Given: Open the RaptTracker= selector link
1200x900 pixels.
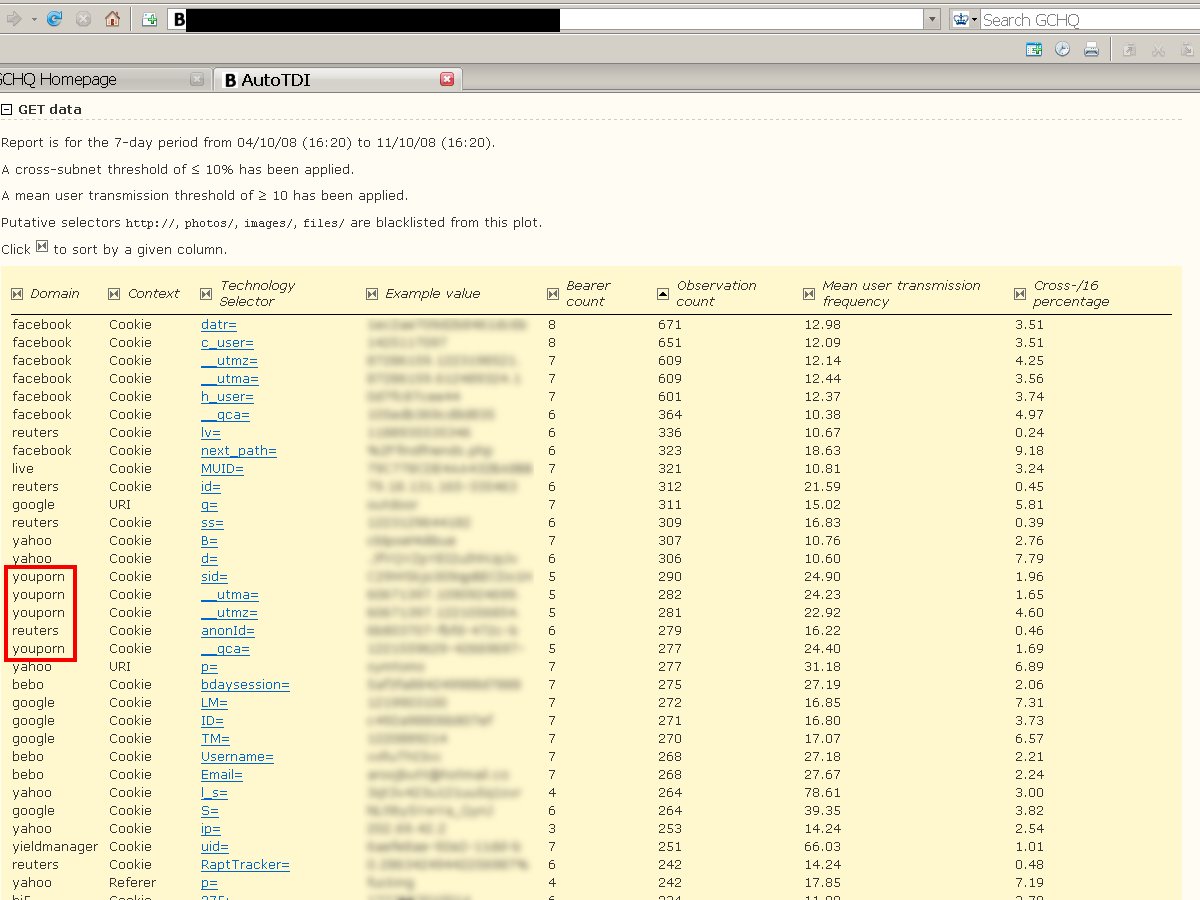Looking at the screenshot, I should click(245, 865).
